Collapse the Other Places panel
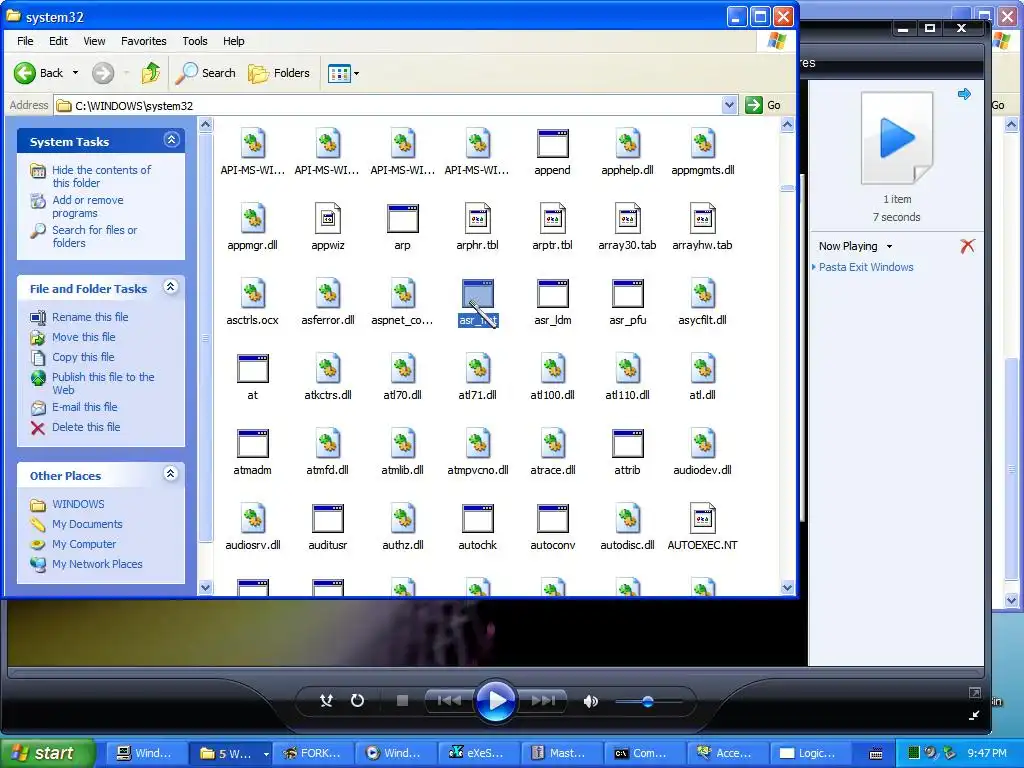This screenshot has height=768, width=1024. tap(171, 474)
